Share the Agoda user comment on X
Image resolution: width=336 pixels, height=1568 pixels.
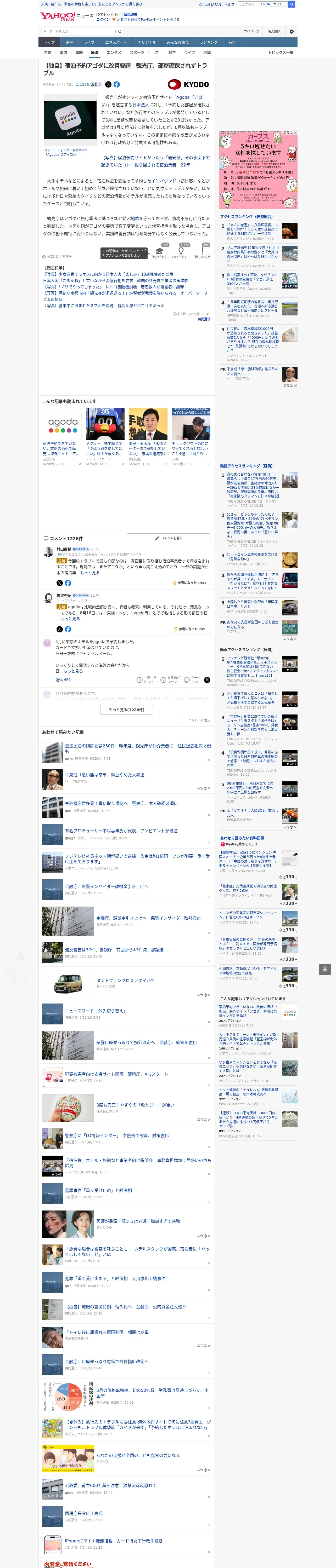click(207, 680)
